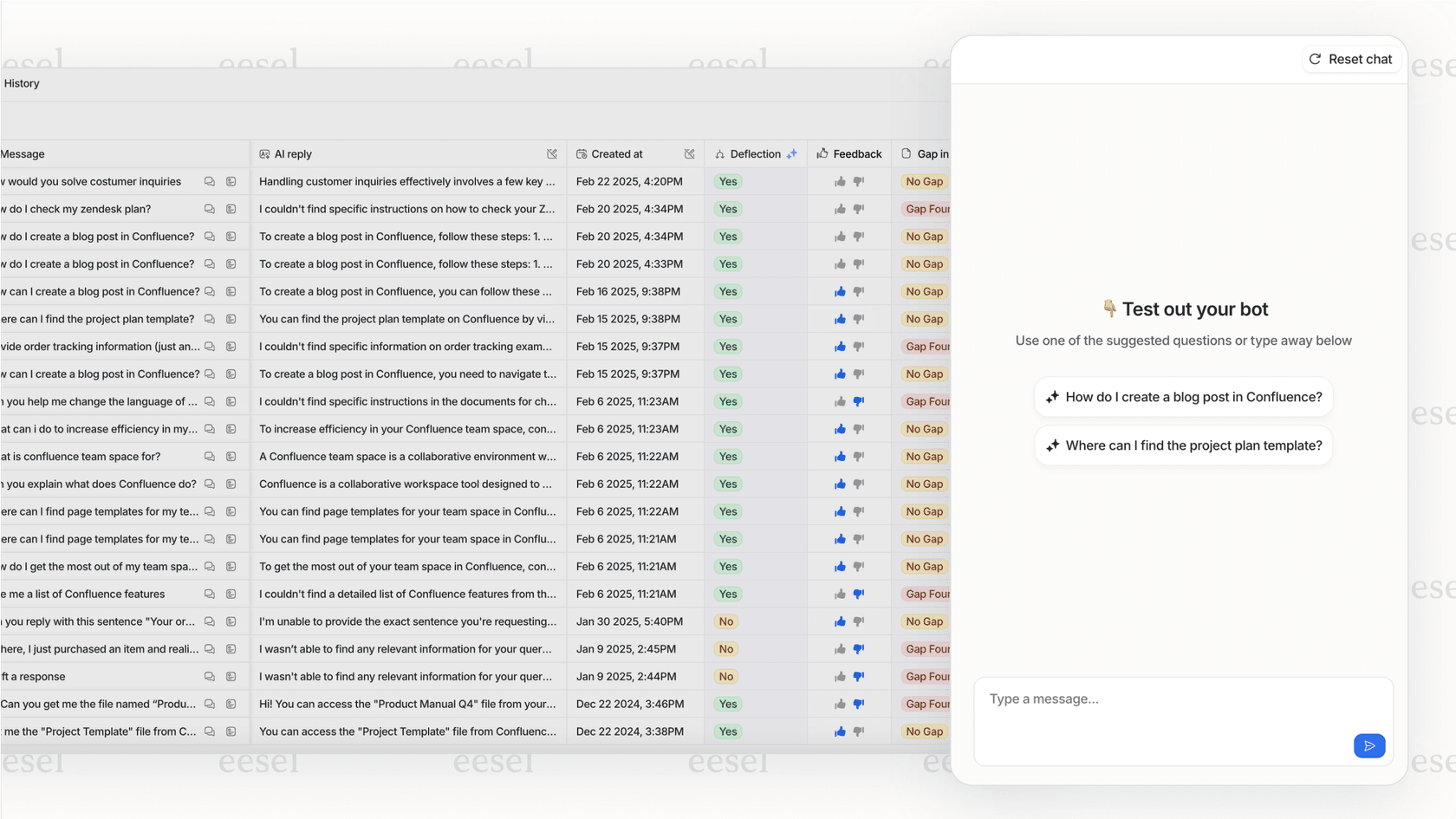The width and height of the screenshot is (1456, 819).
Task: Give thumbs down on the Feb 20 blog post reply
Action: (859, 236)
